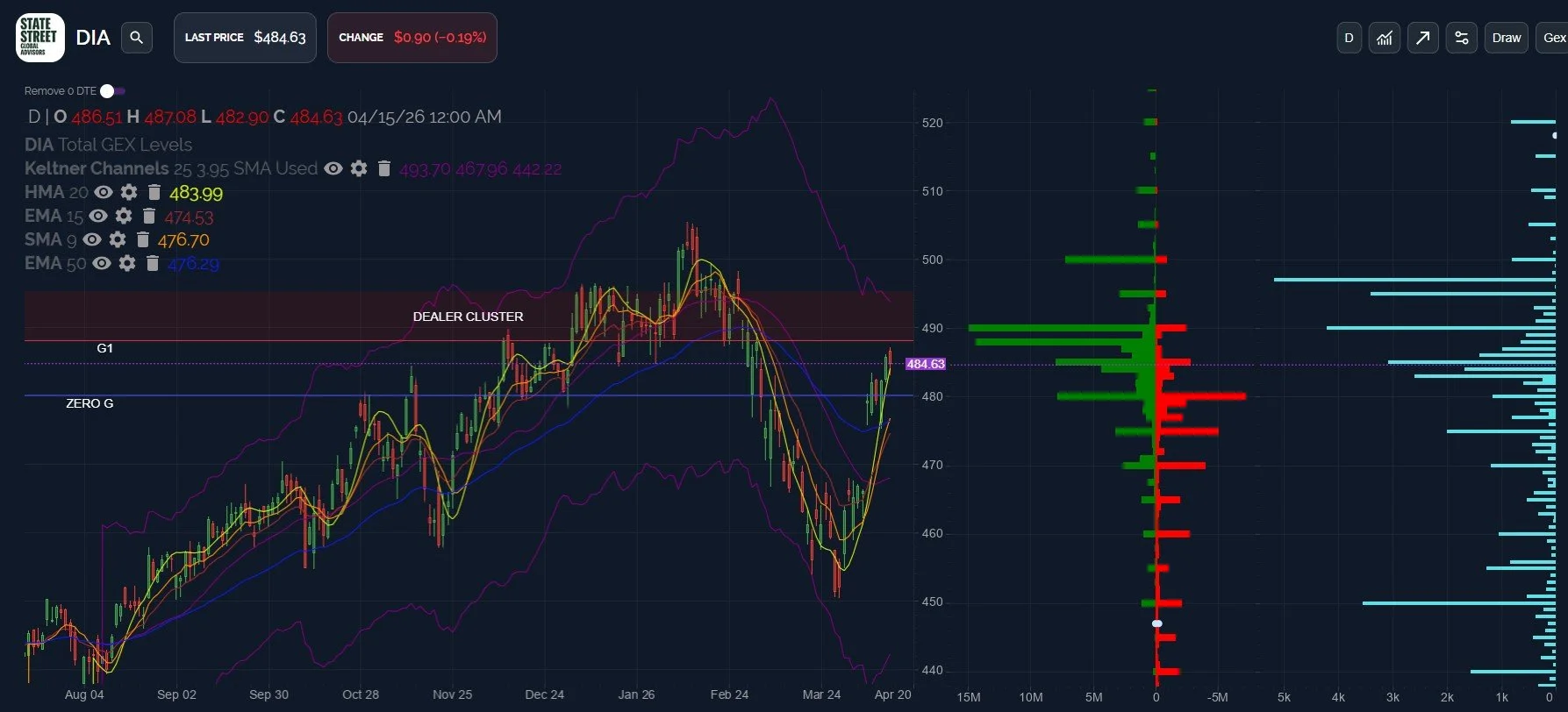Click the 15M GEX axis label

(969, 697)
